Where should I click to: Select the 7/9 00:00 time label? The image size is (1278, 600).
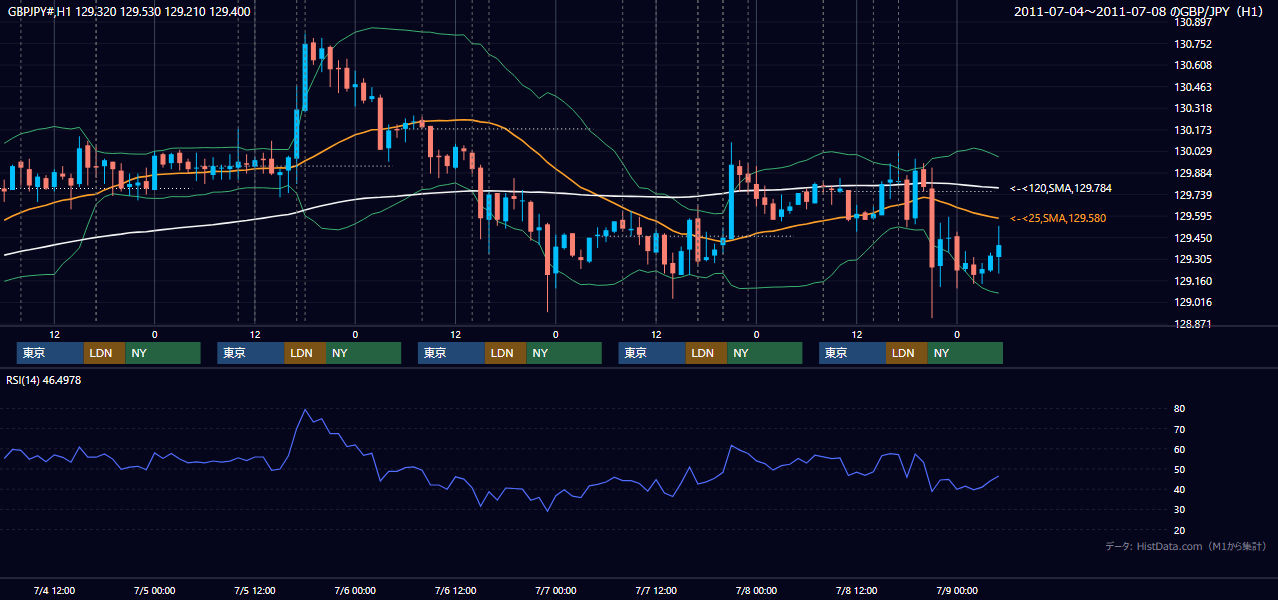(957, 590)
